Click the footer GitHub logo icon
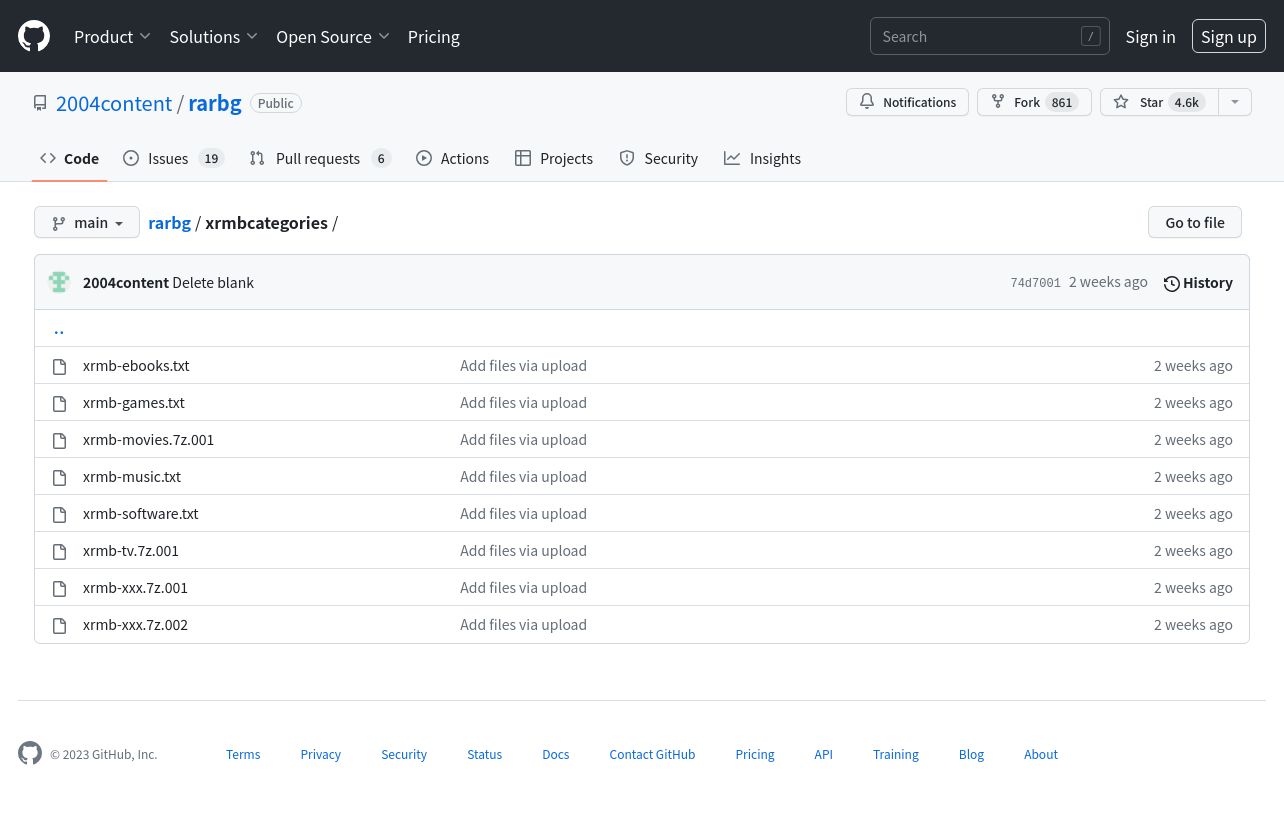This screenshot has width=1284, height=814. pos(30,753)
